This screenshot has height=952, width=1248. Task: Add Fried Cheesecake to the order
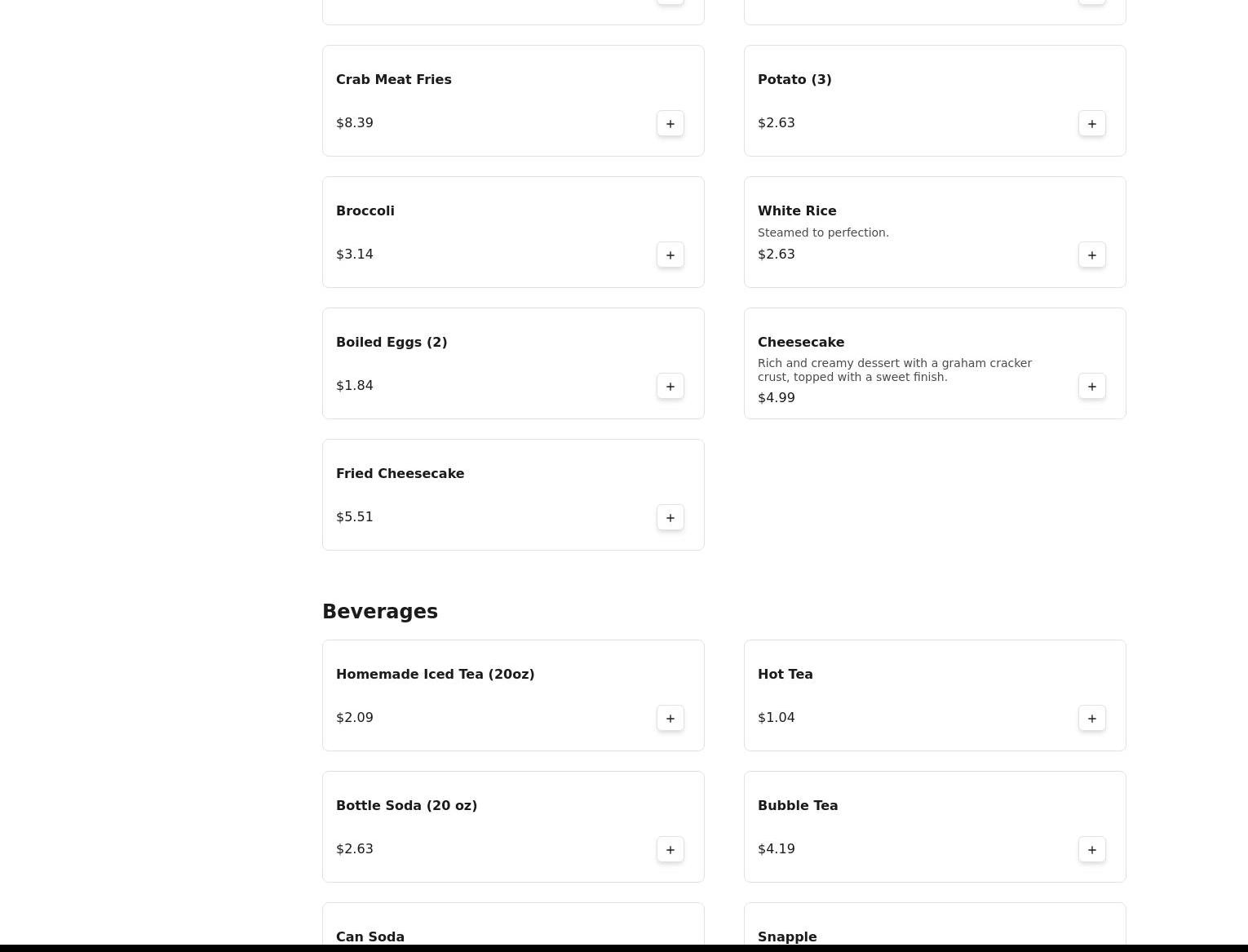[670, 518]
